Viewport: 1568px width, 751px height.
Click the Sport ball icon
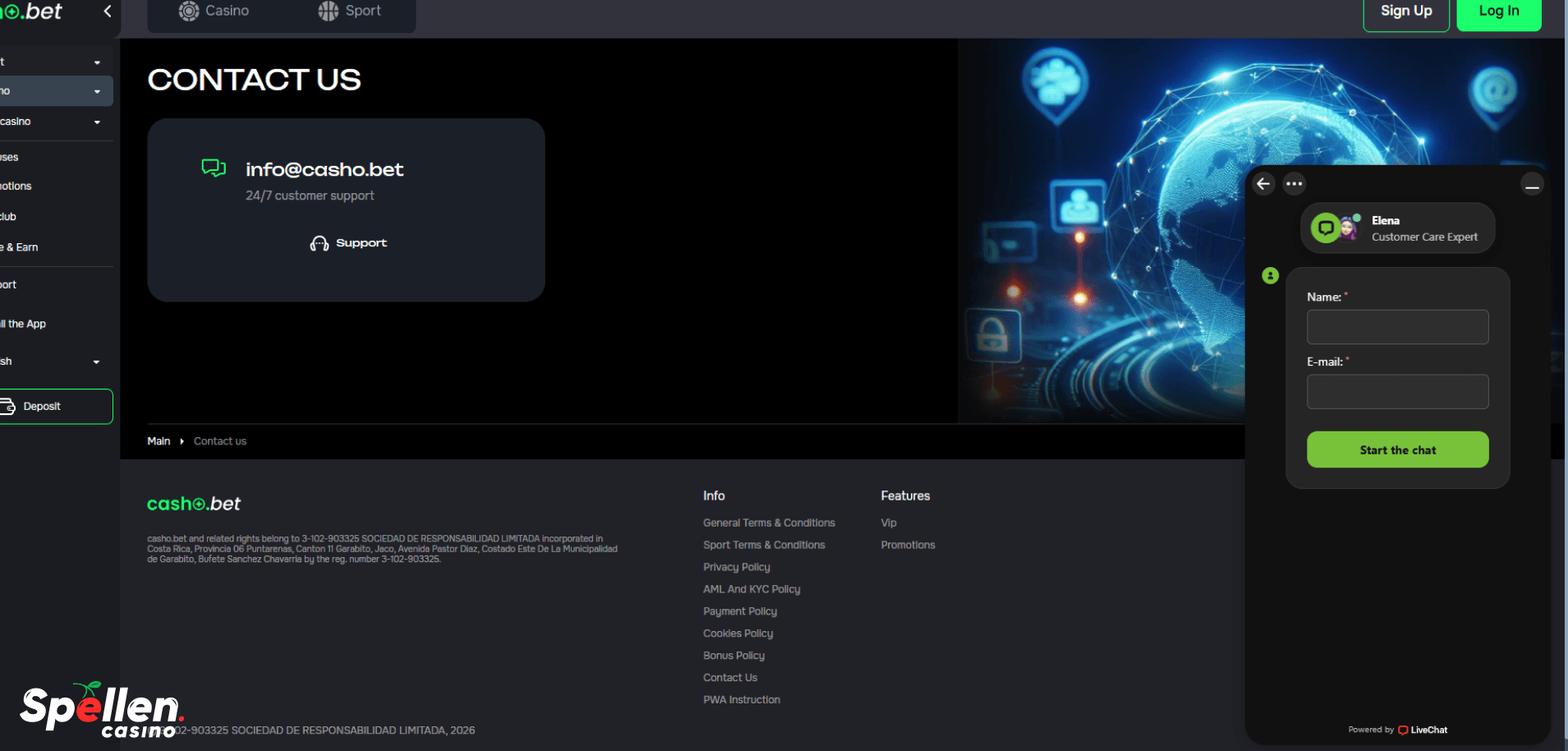point(329,12)
